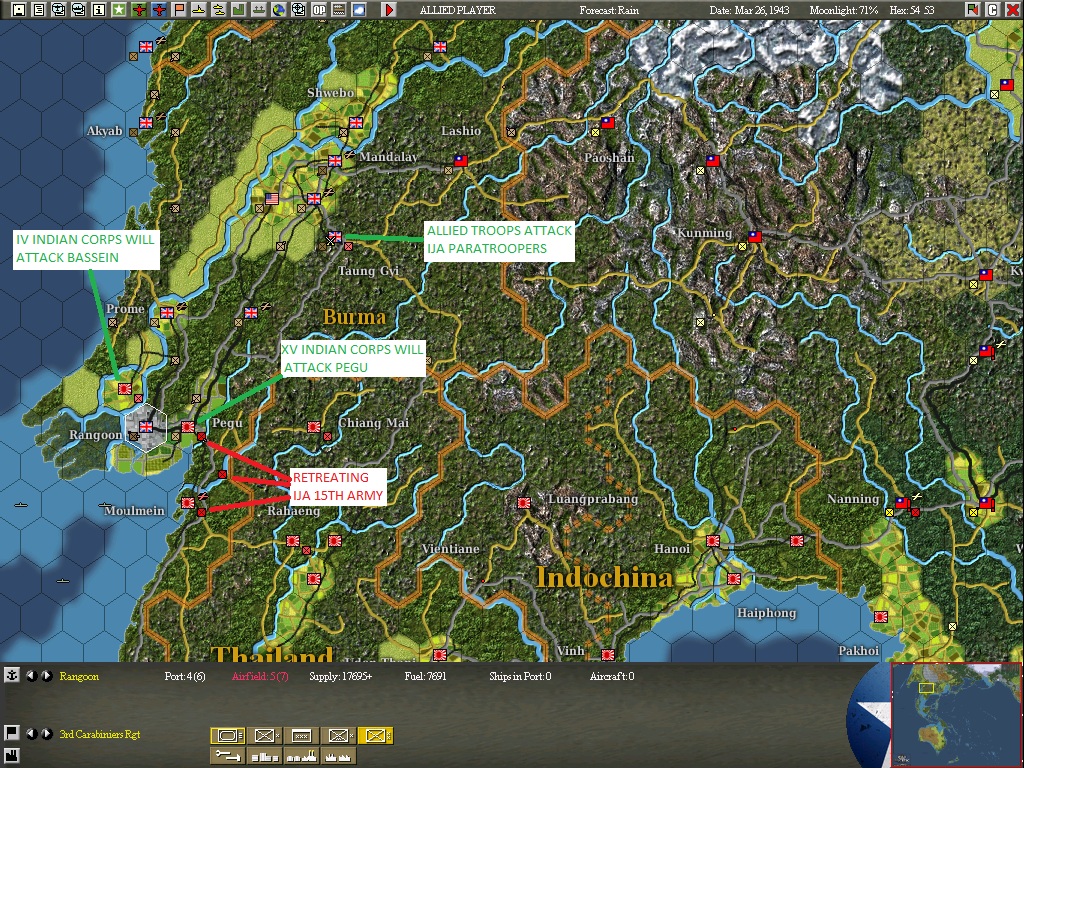Open the information 'i' toolbar icon
1083x898 pixels.
pos(99,10)
